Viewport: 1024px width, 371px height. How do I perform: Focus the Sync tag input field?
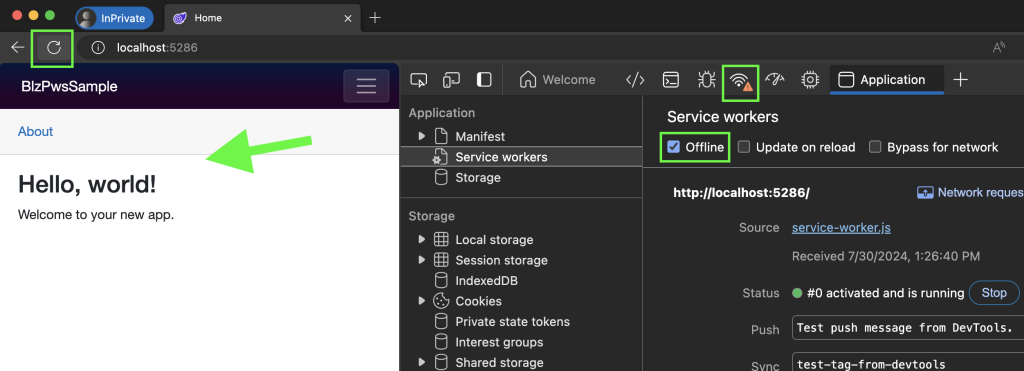pos(908,363)
